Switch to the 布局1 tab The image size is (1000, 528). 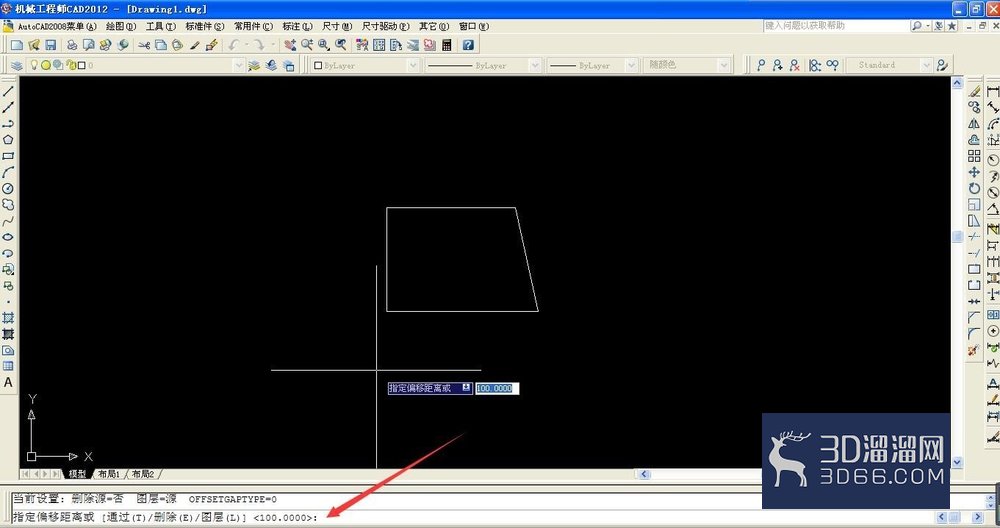109,474
